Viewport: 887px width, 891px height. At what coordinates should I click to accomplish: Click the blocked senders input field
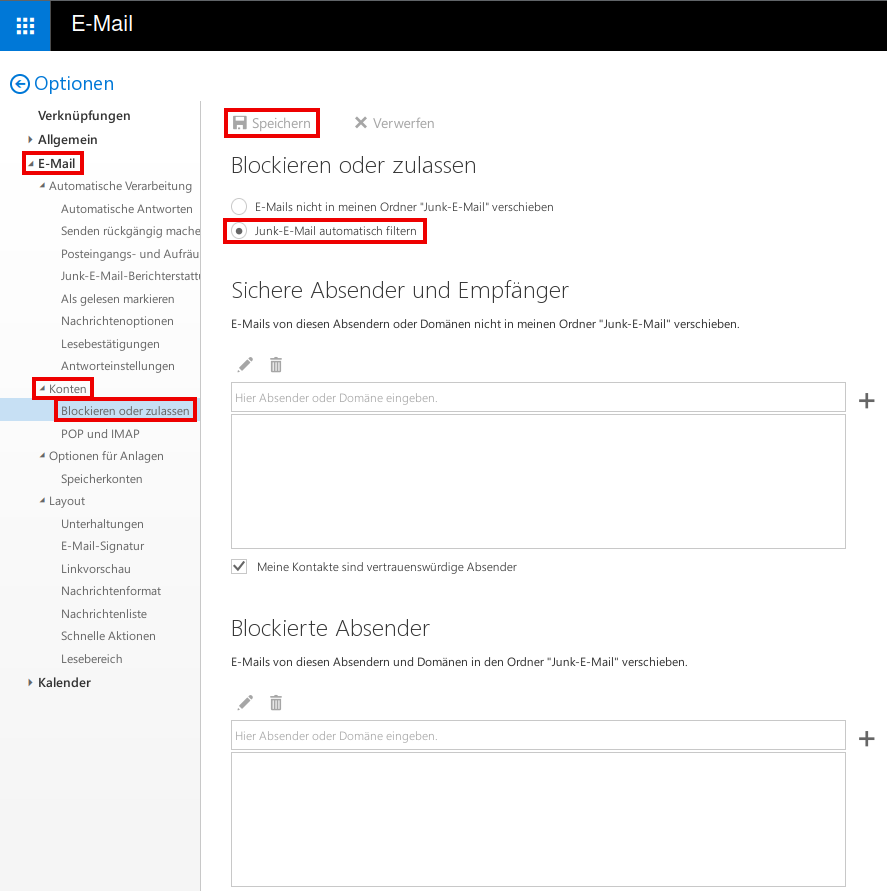(x=538, y=736)
